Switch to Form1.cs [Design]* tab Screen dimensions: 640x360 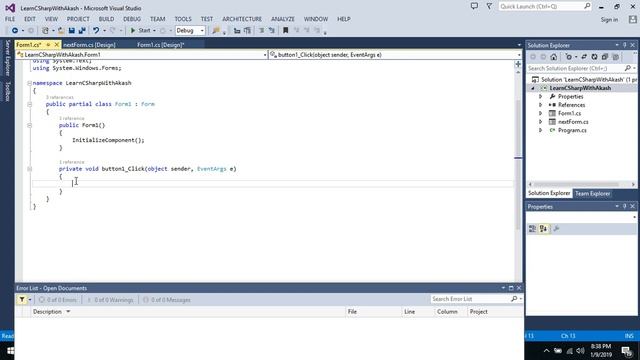[x=160, y=45]
